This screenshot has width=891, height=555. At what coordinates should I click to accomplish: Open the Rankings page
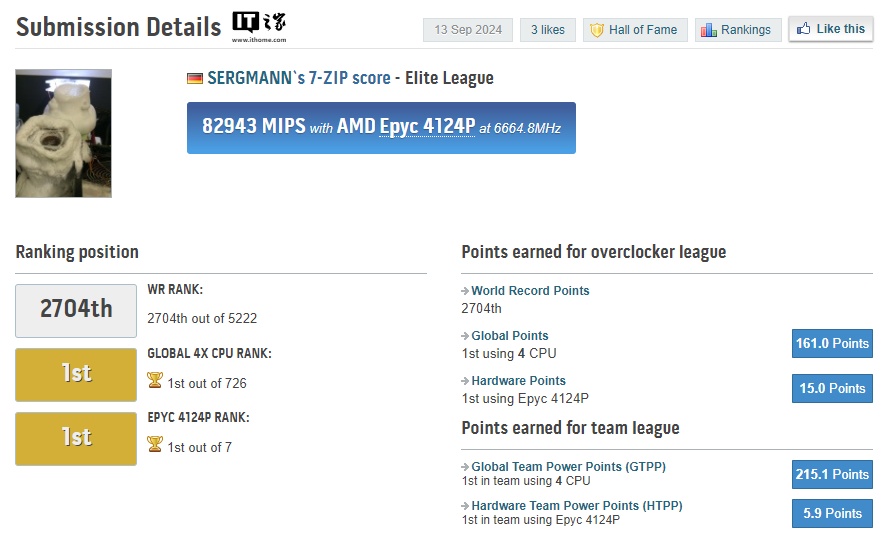tap(738, 30)
